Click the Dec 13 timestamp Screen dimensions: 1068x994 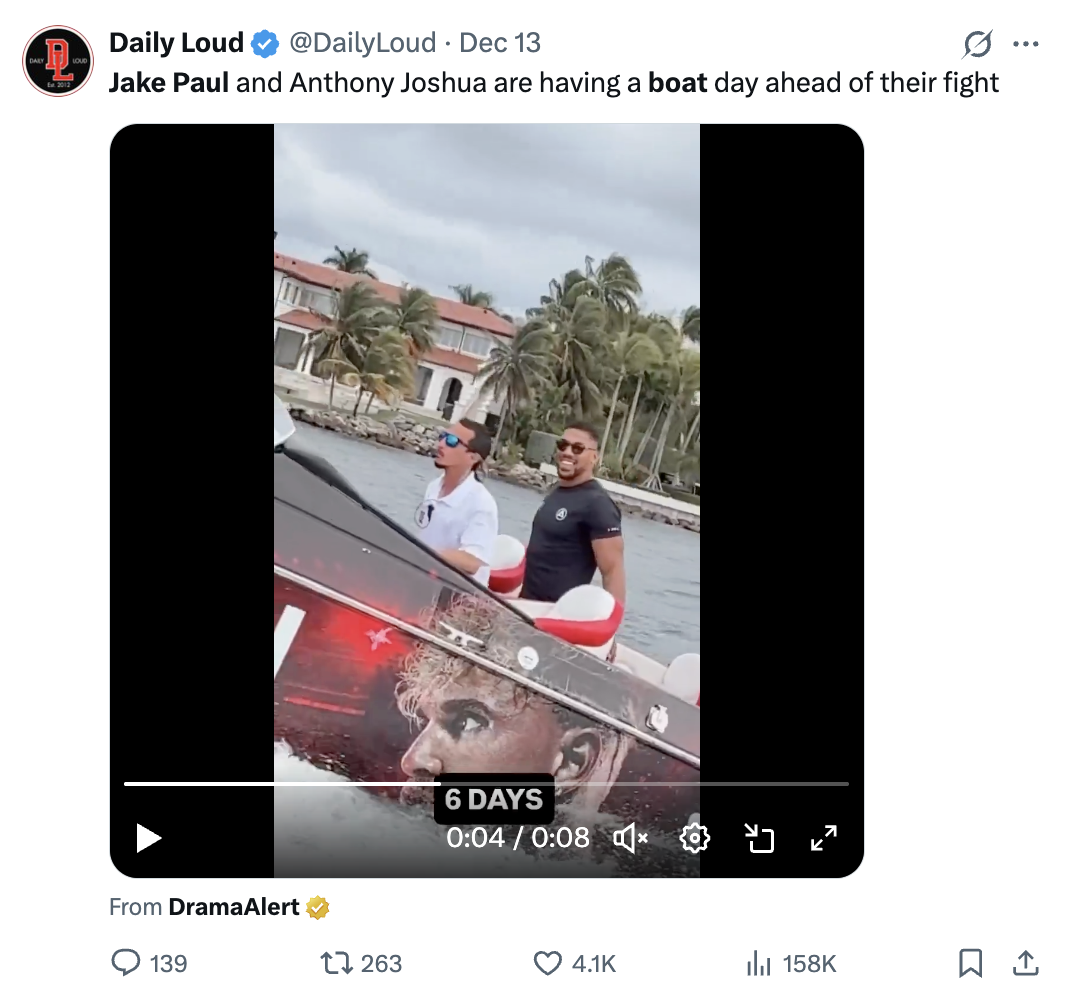coord(502,43)
